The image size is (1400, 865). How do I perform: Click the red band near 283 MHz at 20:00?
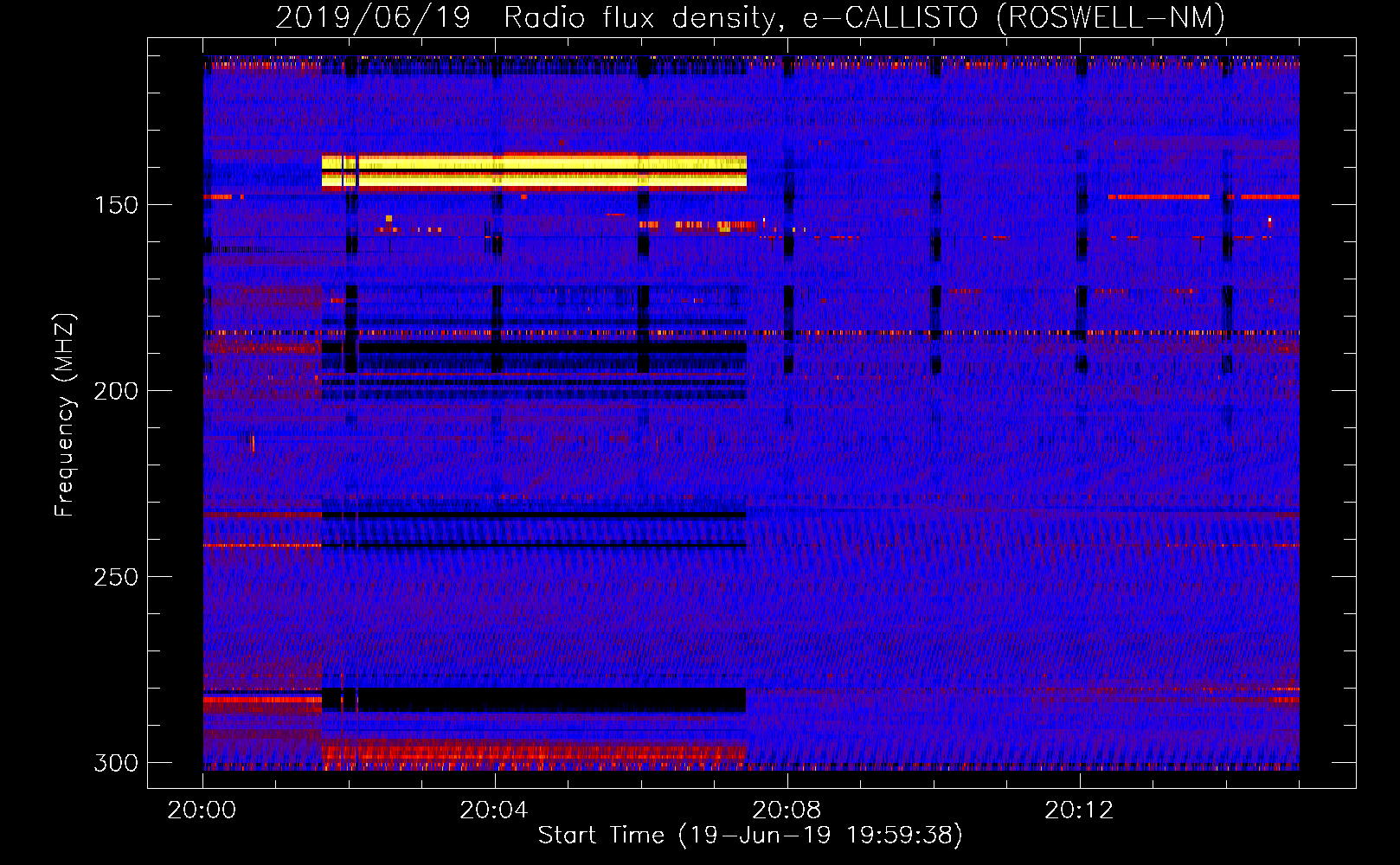[261, 698]
